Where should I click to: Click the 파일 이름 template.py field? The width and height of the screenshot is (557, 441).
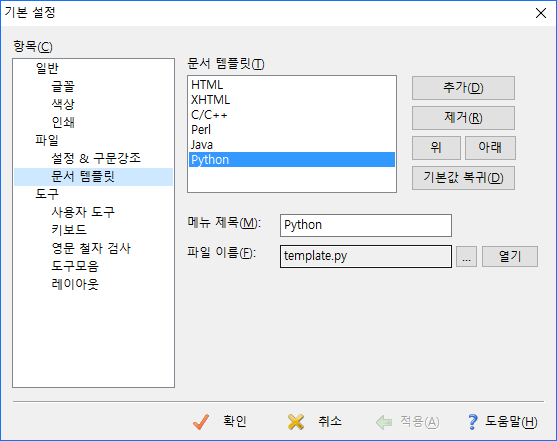coord(366,256)
